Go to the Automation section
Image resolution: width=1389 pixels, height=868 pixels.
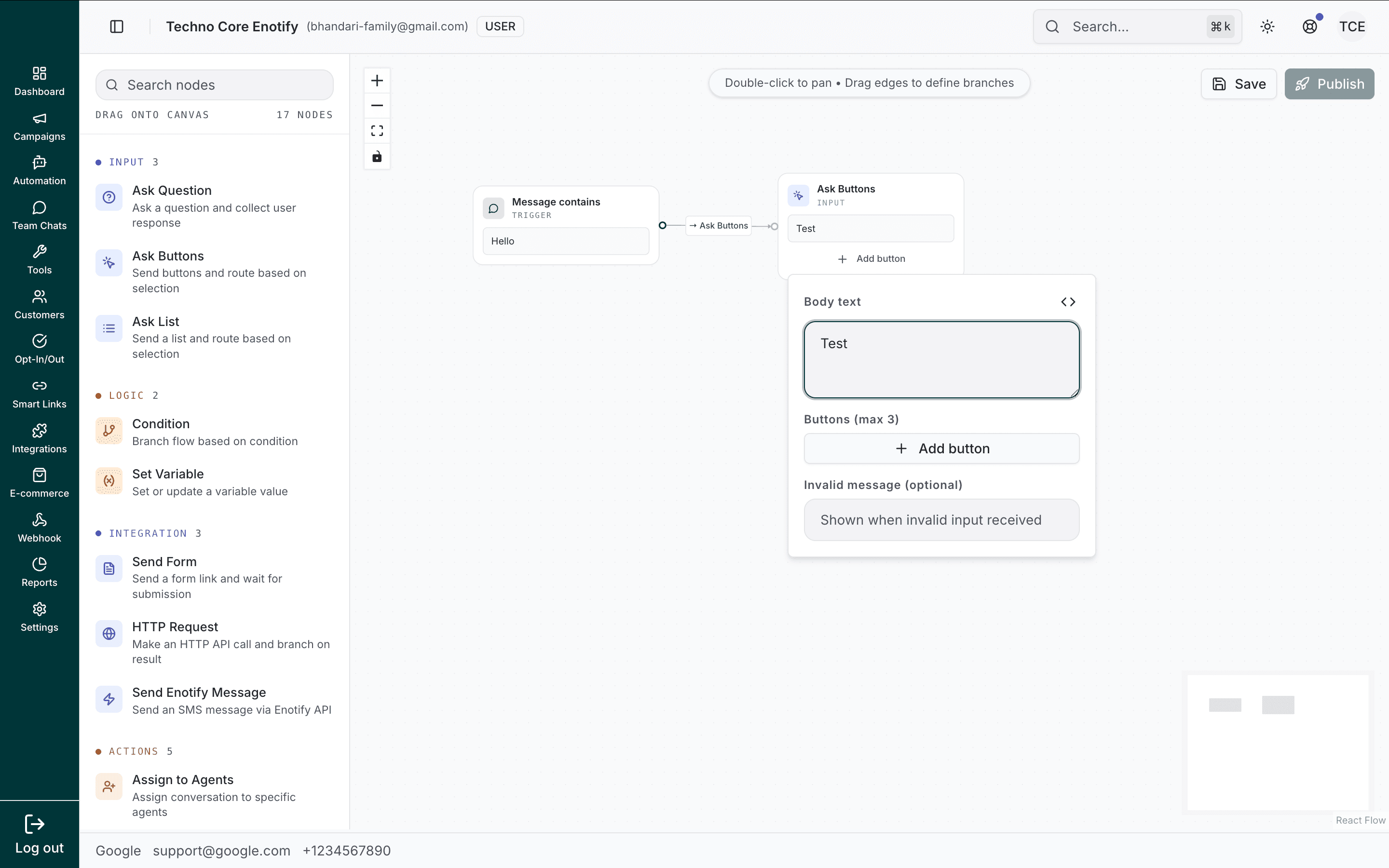pyautogui.click(x=39, y=171)
